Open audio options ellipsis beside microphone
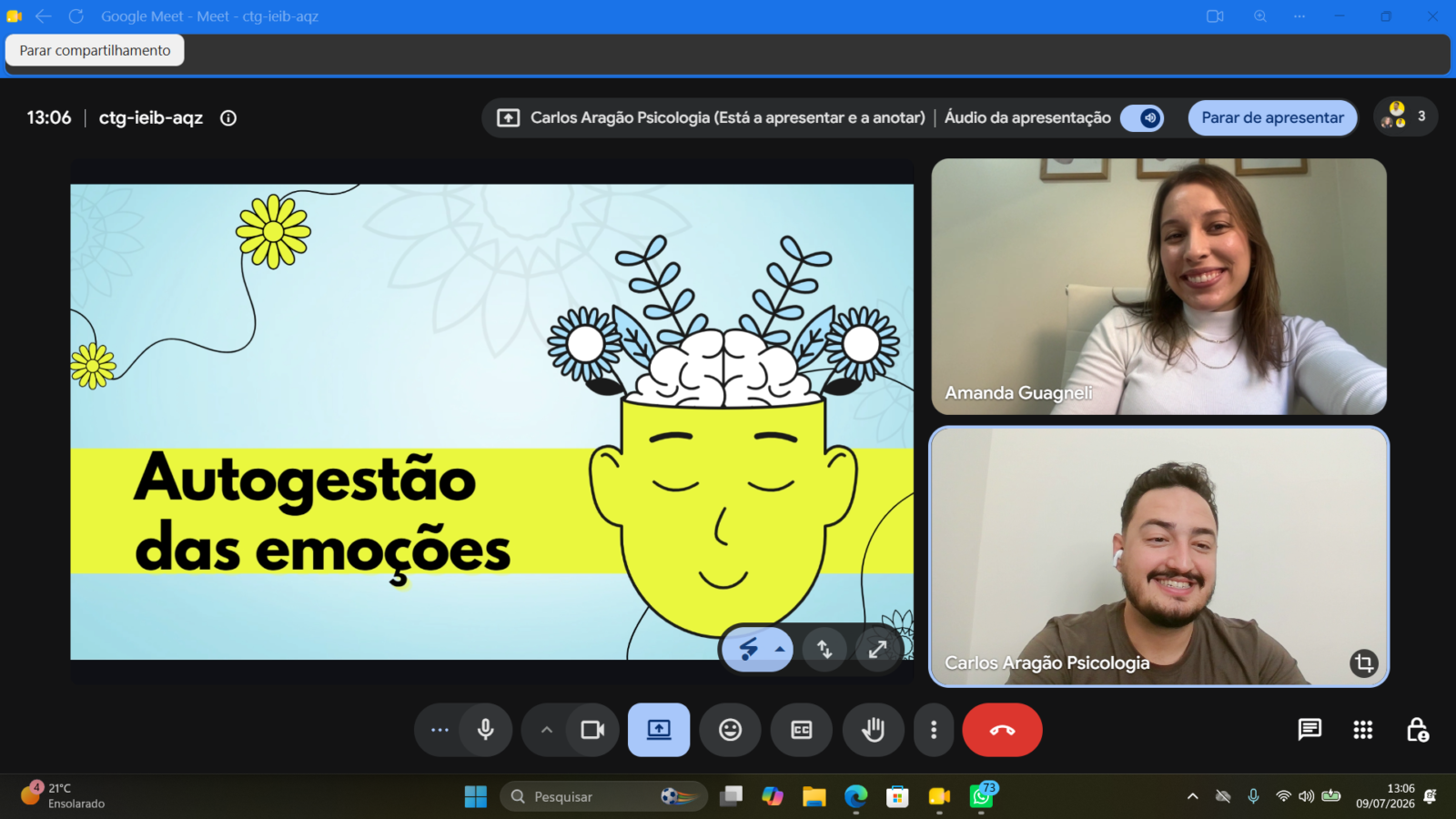Screen dimensions: 1456x819 pyautogui.click(x=440, y=730)
